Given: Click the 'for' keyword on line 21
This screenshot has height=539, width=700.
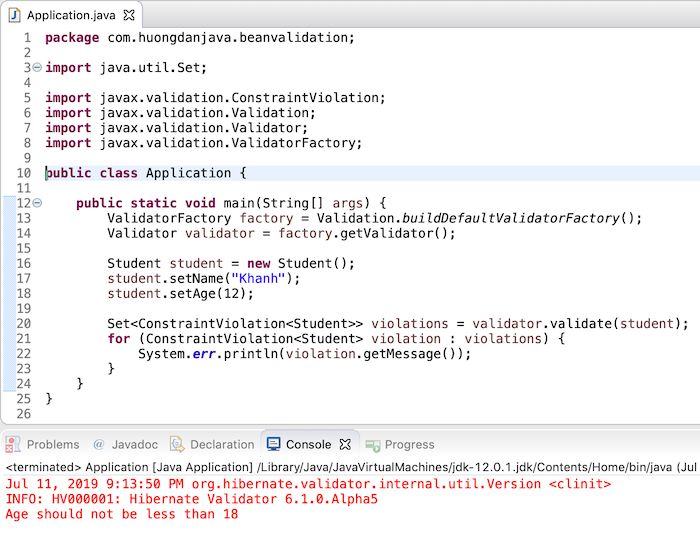Looking at the screenshot, I should click(119, 339).
